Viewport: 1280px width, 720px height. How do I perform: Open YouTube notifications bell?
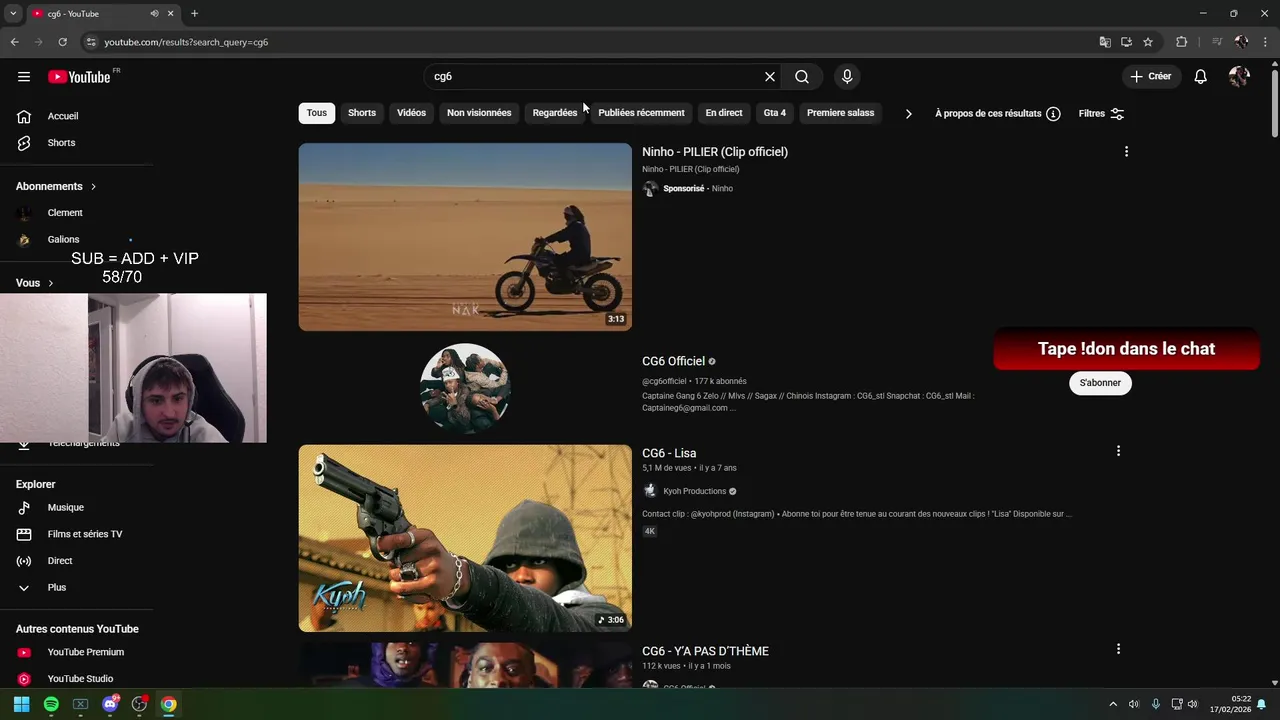pos(1201,77)
